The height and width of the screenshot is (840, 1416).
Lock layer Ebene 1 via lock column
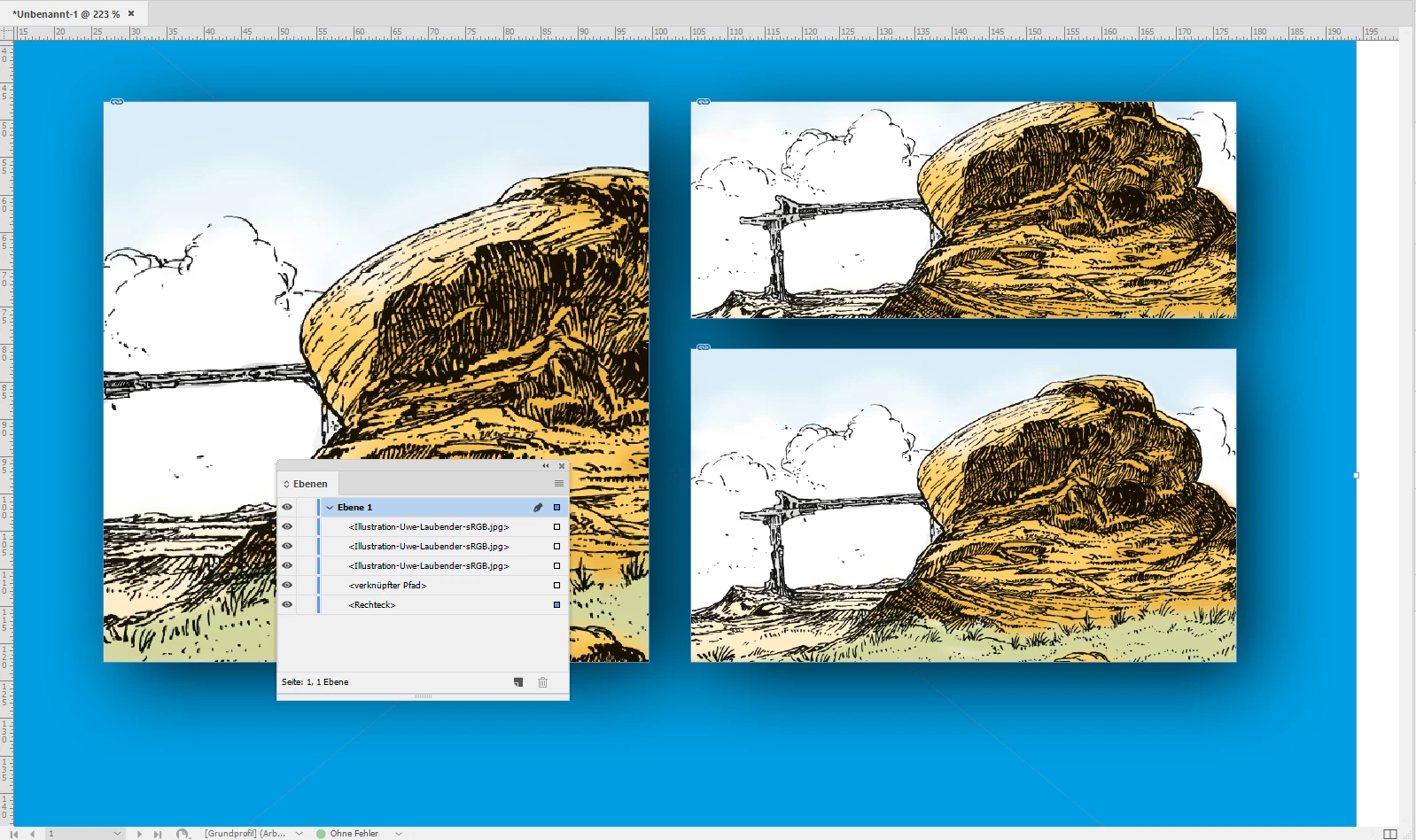tap(306, 508)
